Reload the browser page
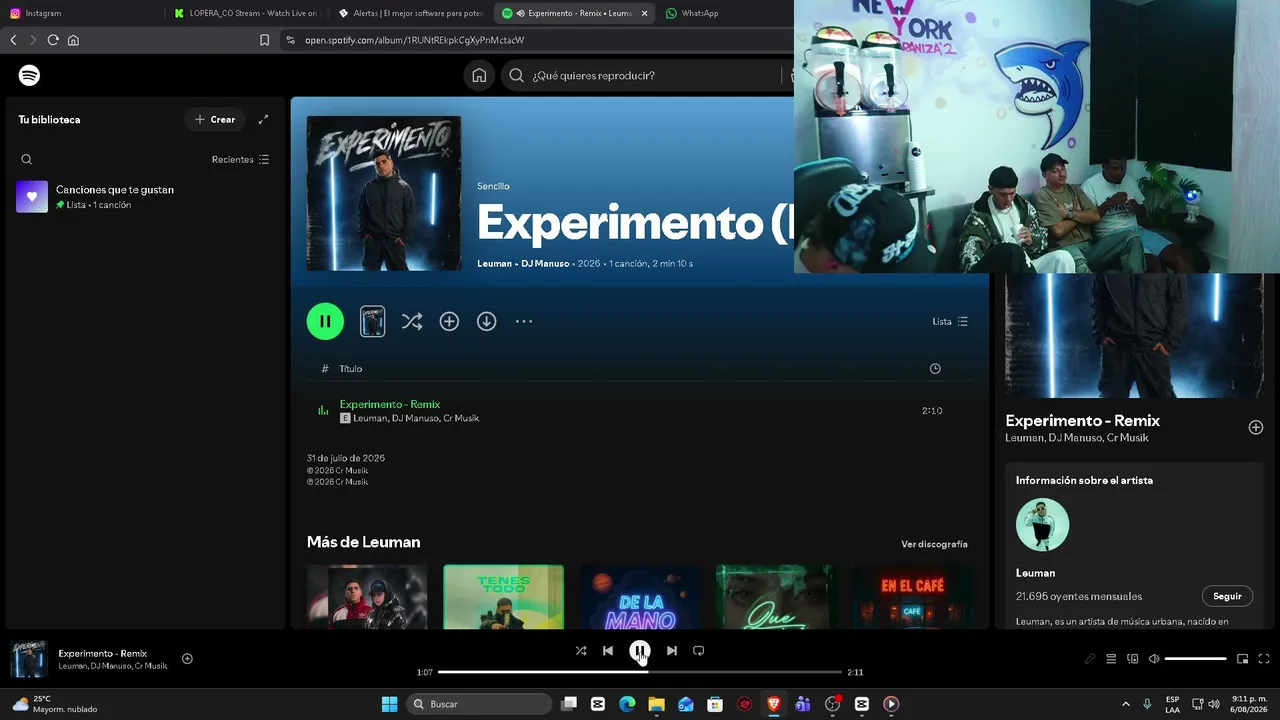Viewport: 1280px width, 720px height. point(53,40)
